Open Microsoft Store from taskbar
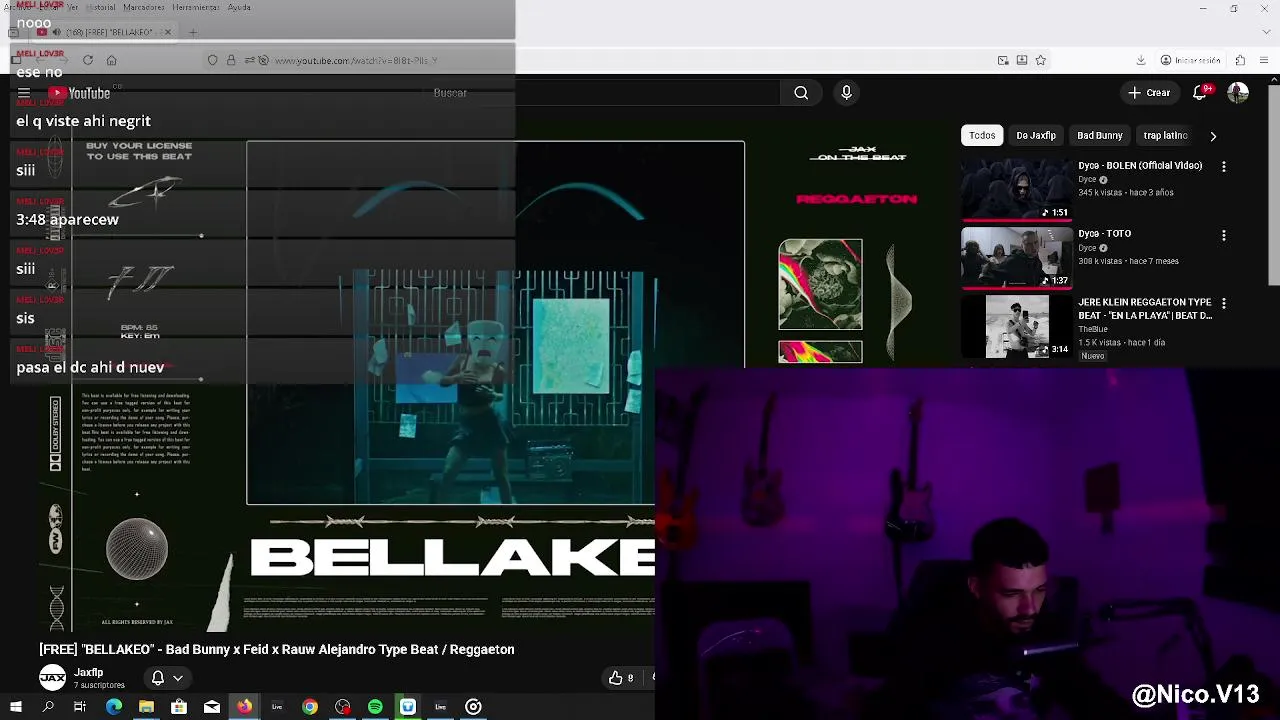The width and height of the screenshot is (1280, 720). pyautogui.click(x=179, y=707)
